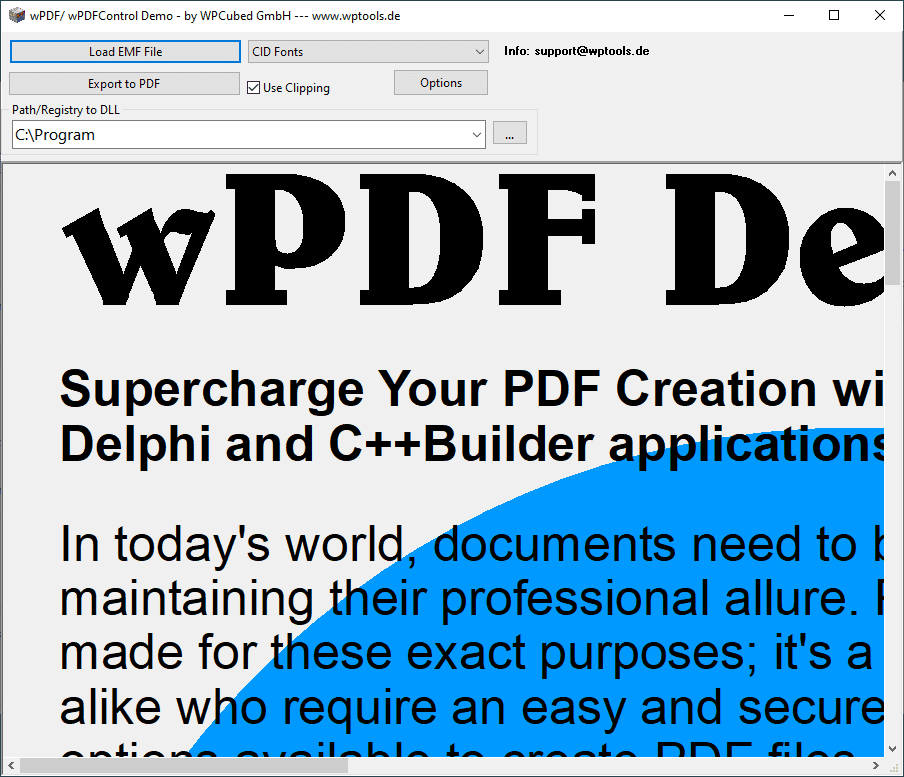904x777 pixels.
Task: Open the CID Fonts dropdown
Action: [368, 51]
